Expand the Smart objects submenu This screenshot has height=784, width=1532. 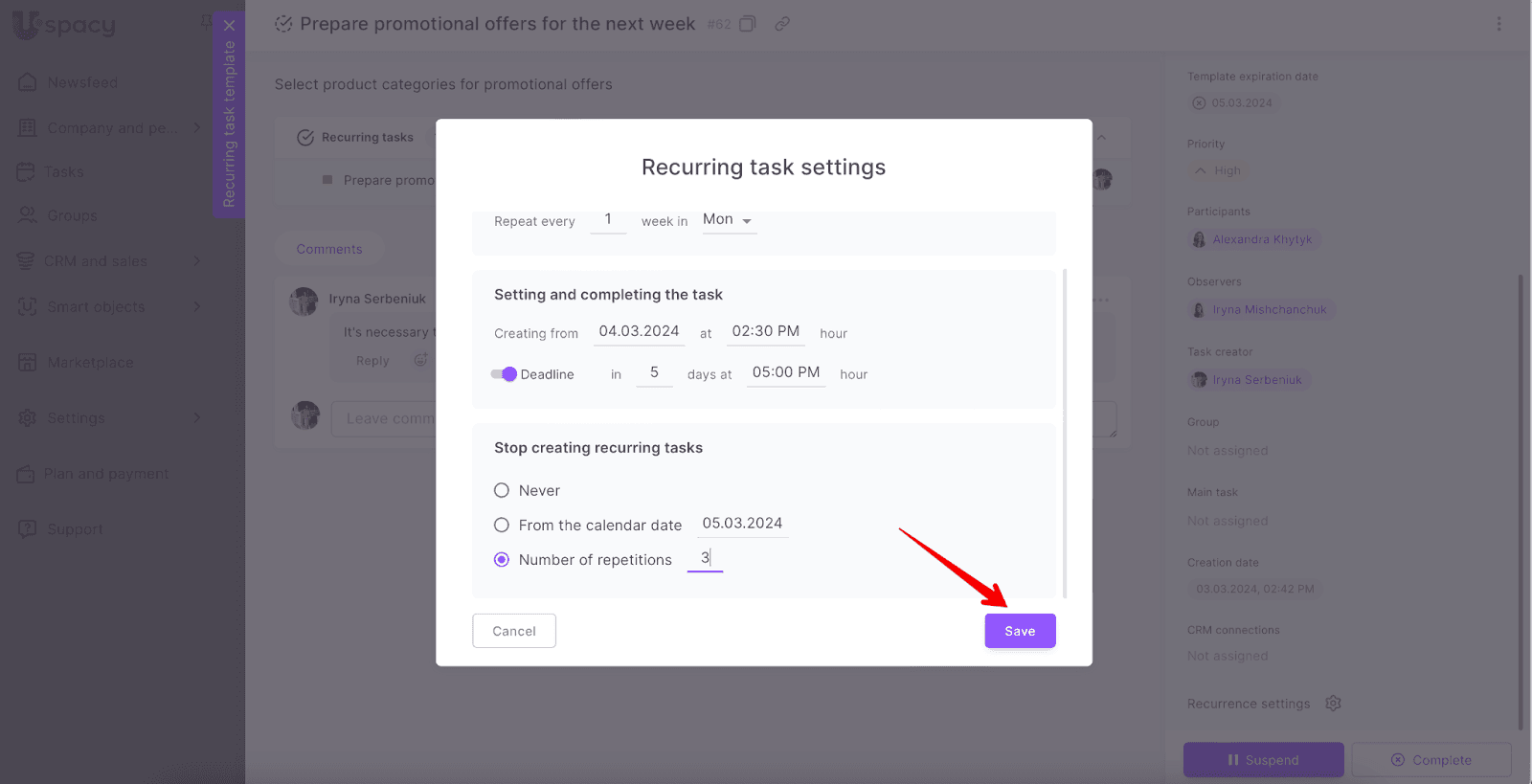pyautogui.click(x=196, y=306)
